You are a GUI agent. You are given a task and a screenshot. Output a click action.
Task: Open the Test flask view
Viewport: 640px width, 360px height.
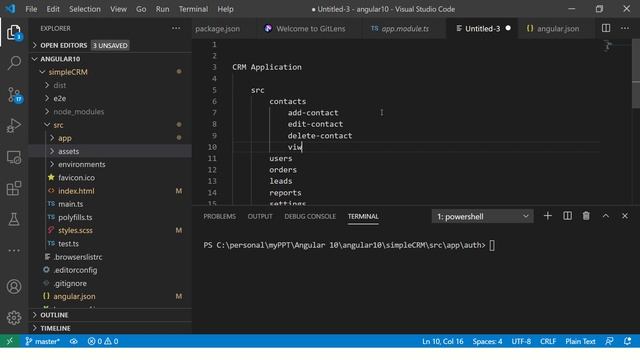[14, 219]
